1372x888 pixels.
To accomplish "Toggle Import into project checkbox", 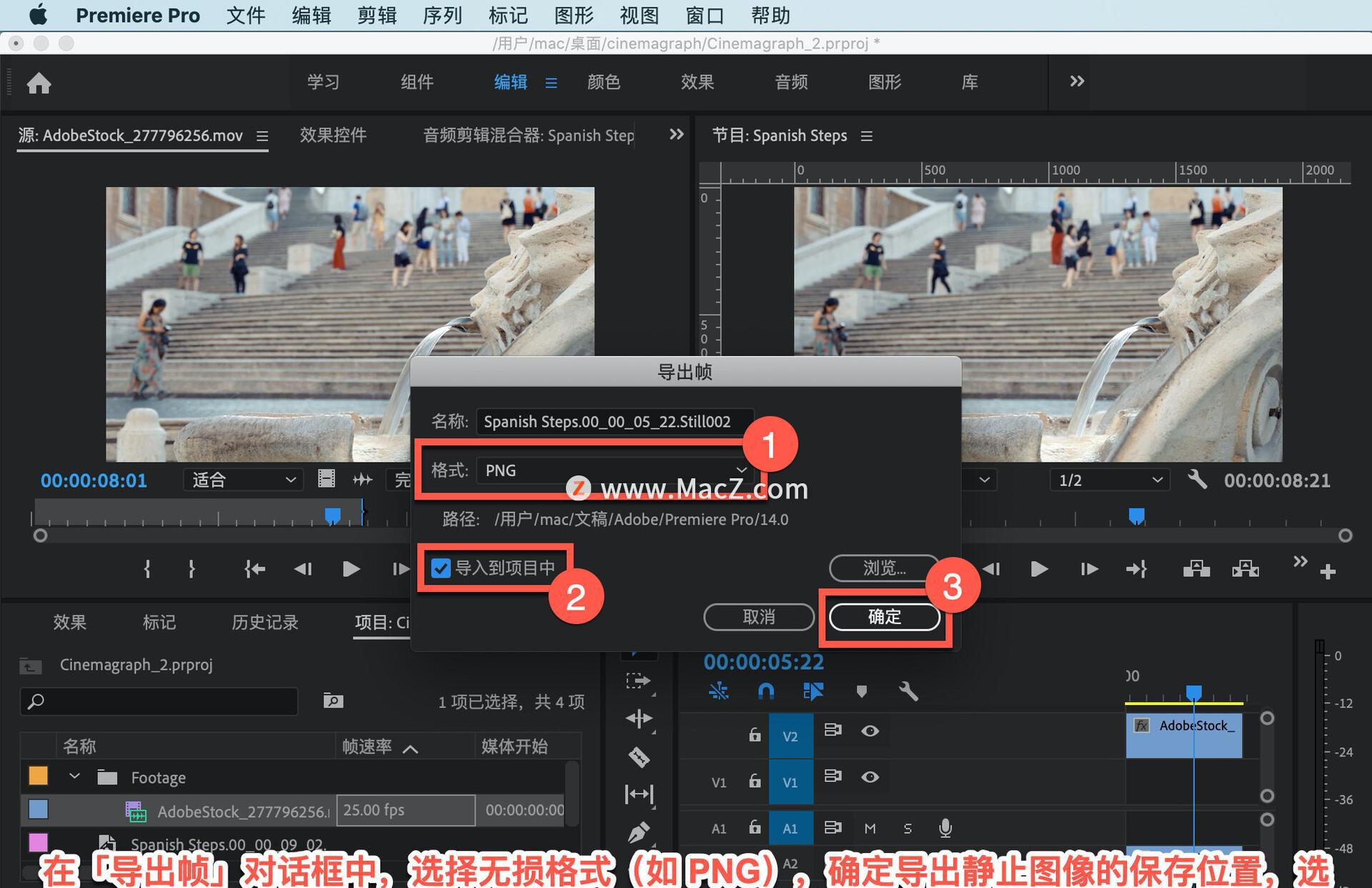I will pos(441,568).
